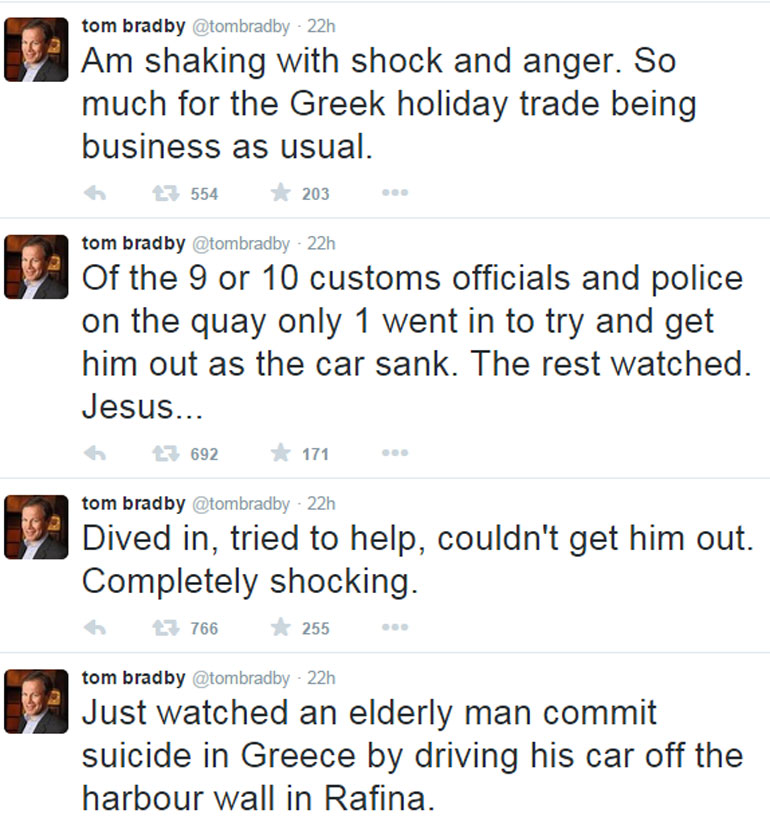Favorite the 'Am shaking with shock' tweet
The width and height of the screenshot is (770, 833).
point(280,194)
